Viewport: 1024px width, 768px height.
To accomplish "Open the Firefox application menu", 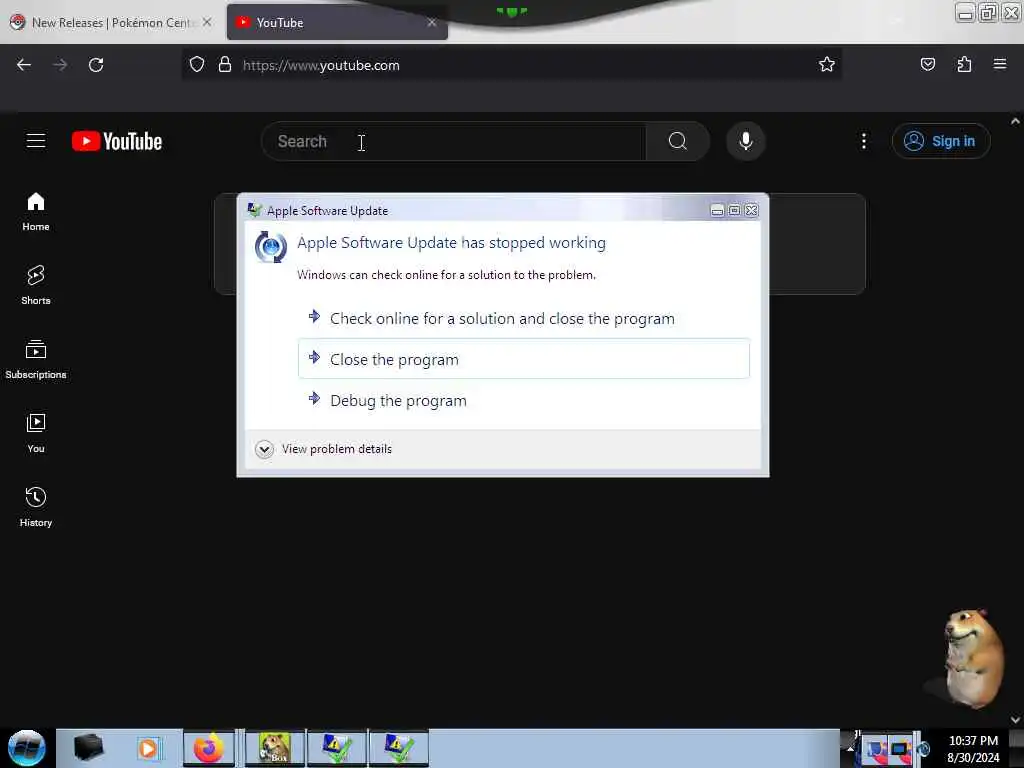I will [1000, 64].
